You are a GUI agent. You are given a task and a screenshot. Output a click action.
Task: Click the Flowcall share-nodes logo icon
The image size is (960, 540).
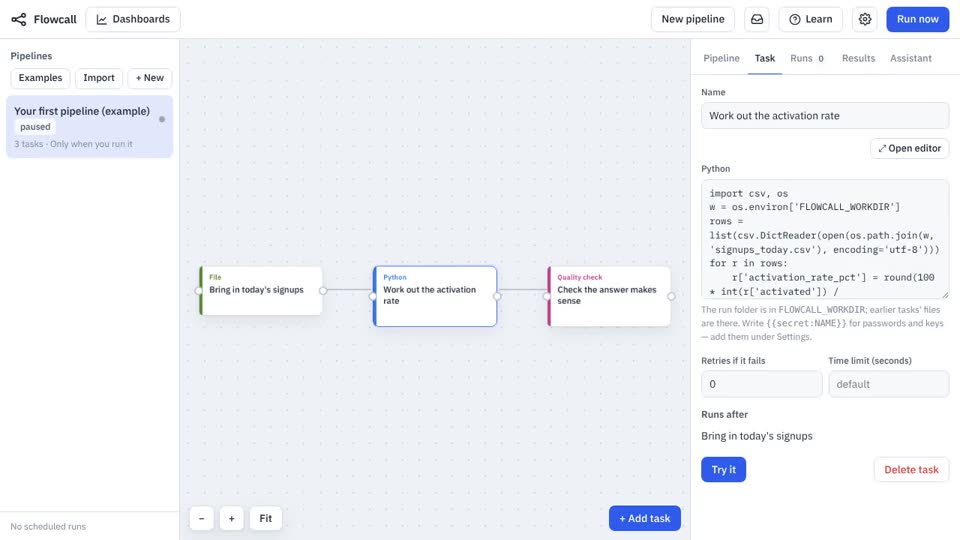[x=19, y=20]
